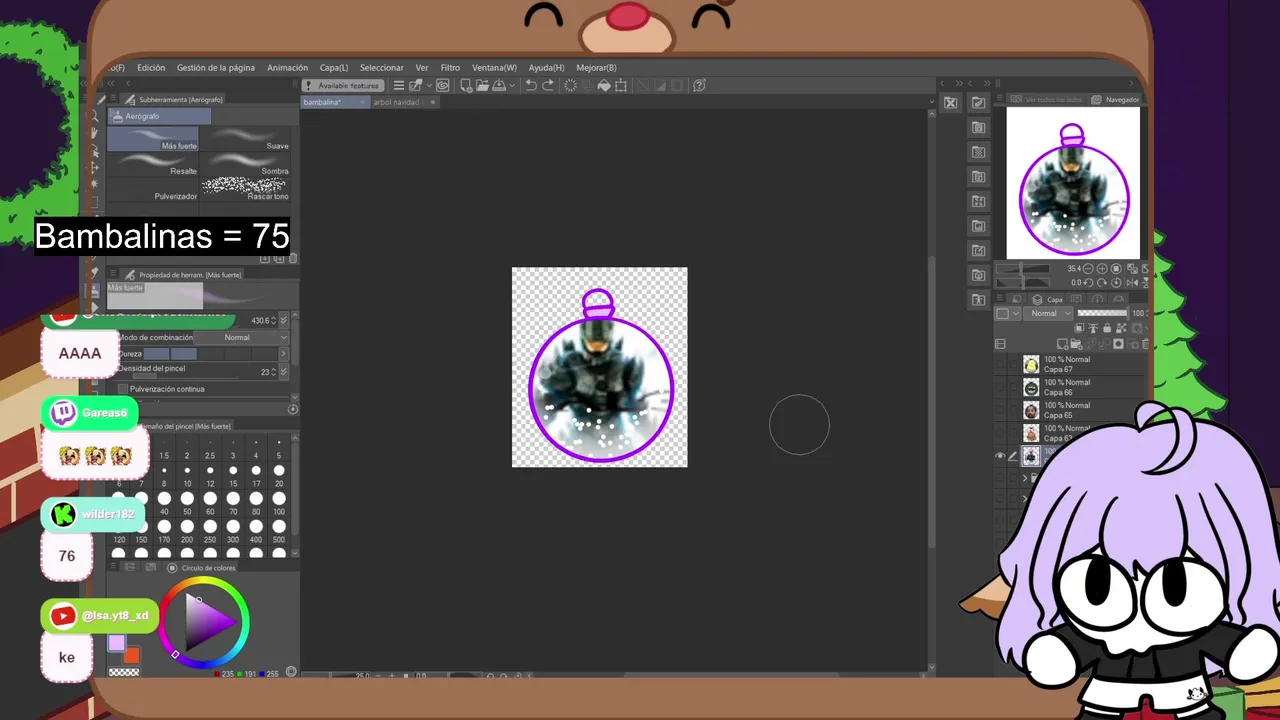Select the lavender main color swatch

click(x=117, y=643)
